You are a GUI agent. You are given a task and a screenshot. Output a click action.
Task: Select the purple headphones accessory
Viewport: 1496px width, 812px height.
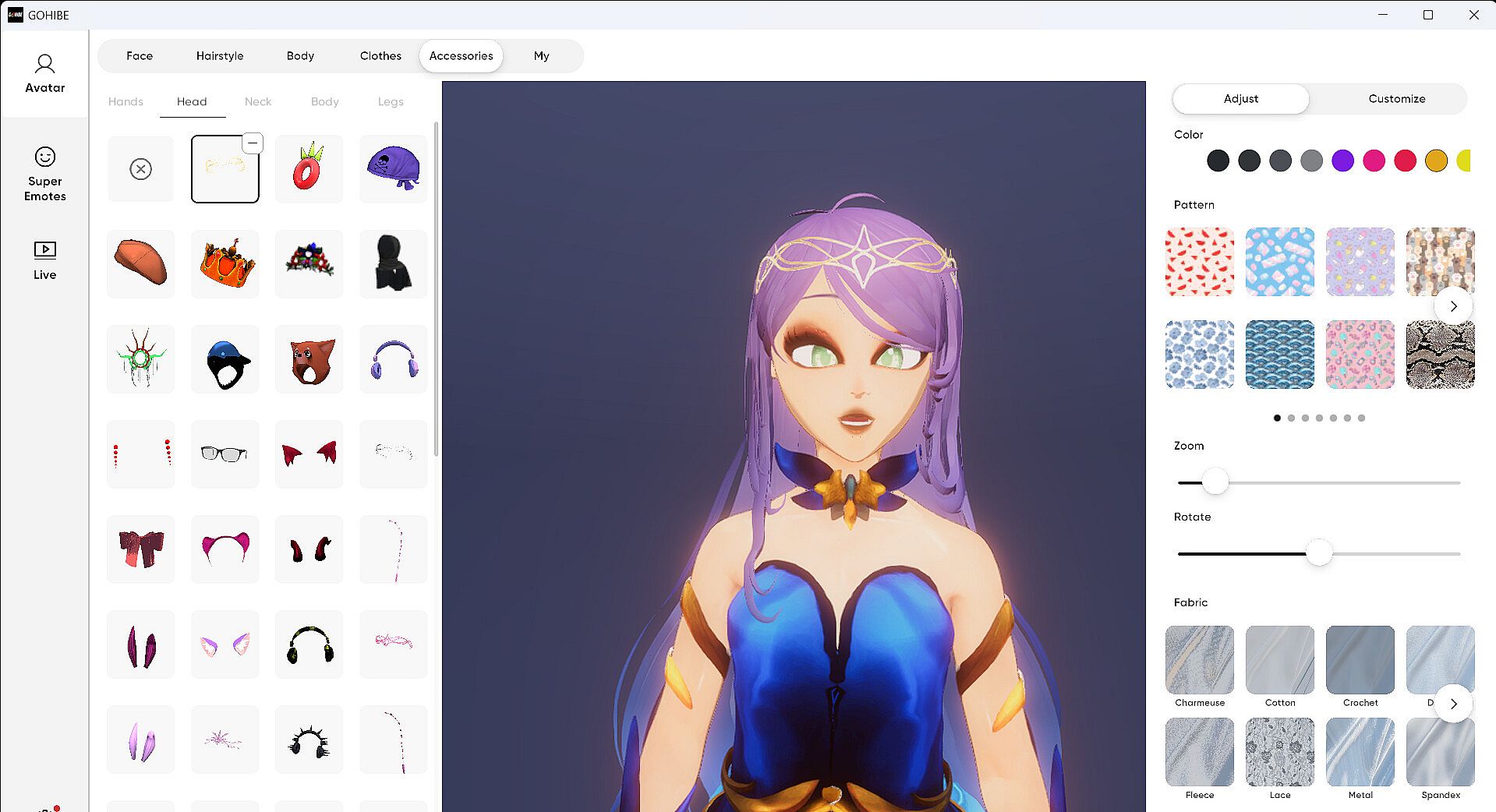tap(394, 359)
